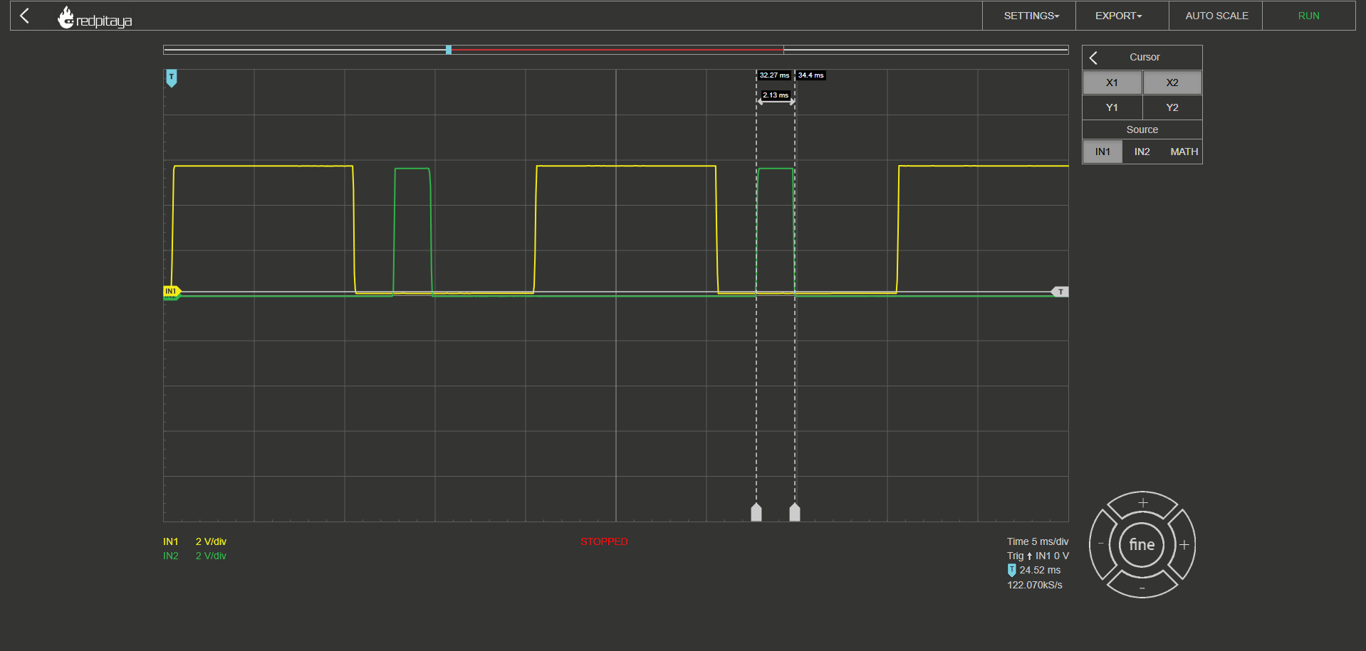
Task: Start acquisition with the RUN button
Action: 1308,16
